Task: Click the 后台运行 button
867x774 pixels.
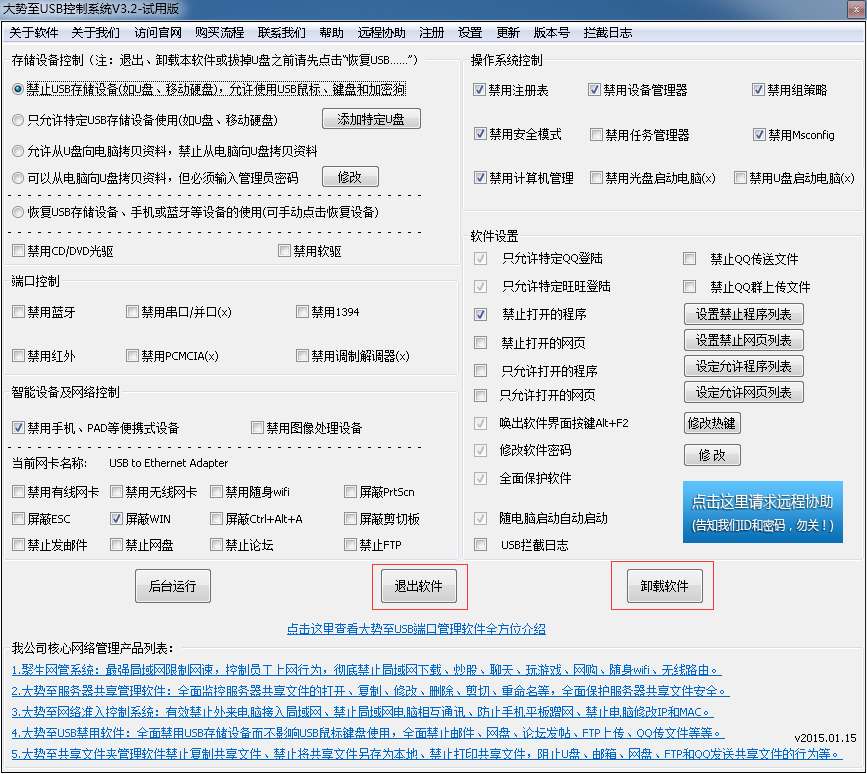Action: [172, 586]
